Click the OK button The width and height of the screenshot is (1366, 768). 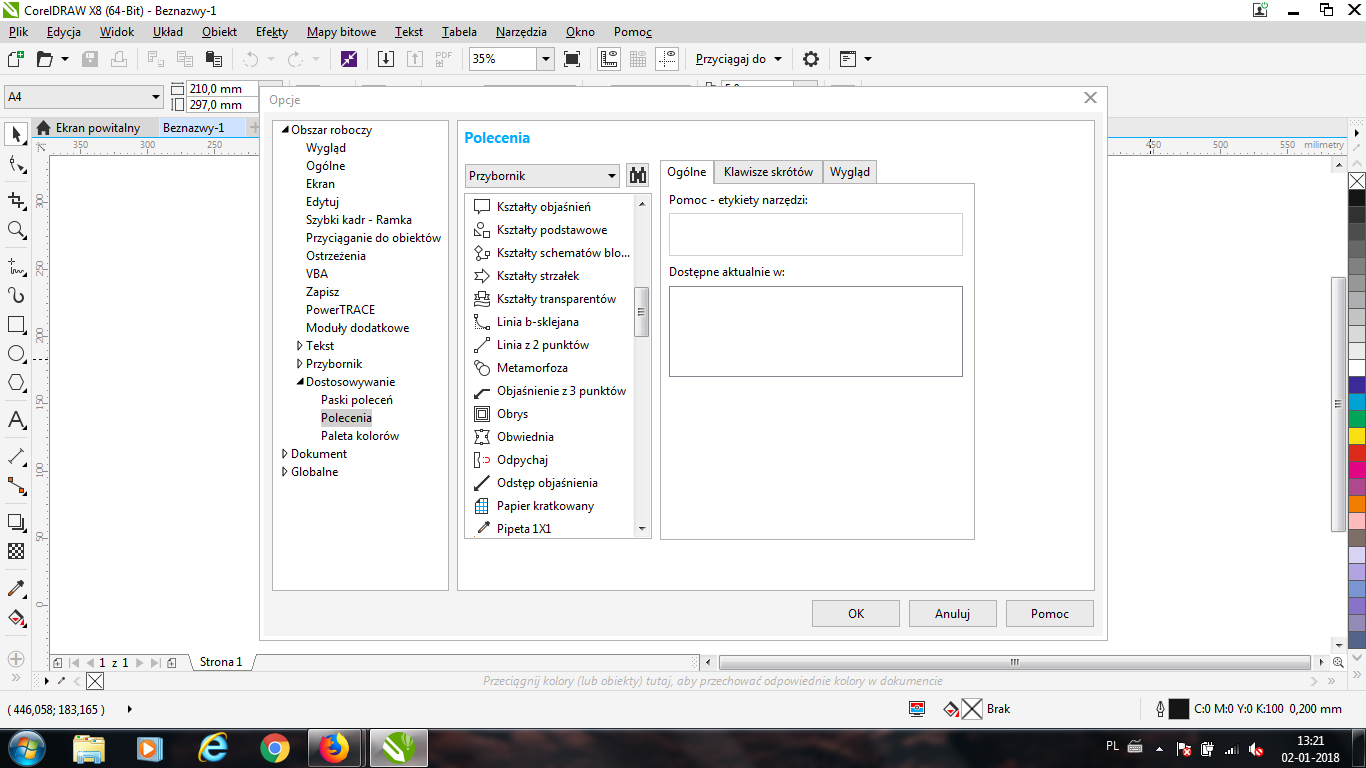click(855, 614)
